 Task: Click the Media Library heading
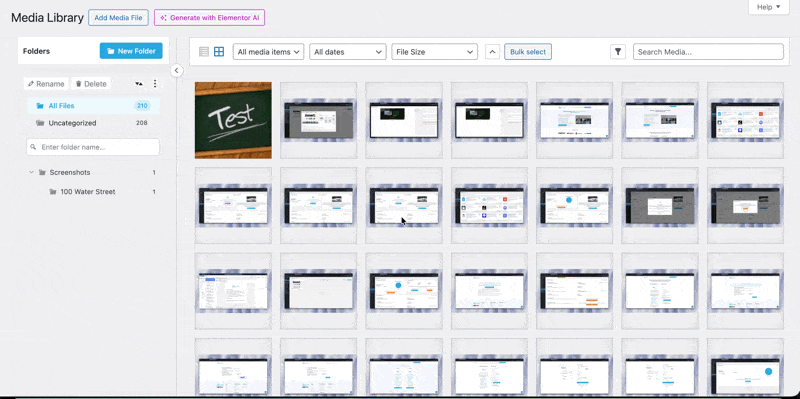[47, 17]
